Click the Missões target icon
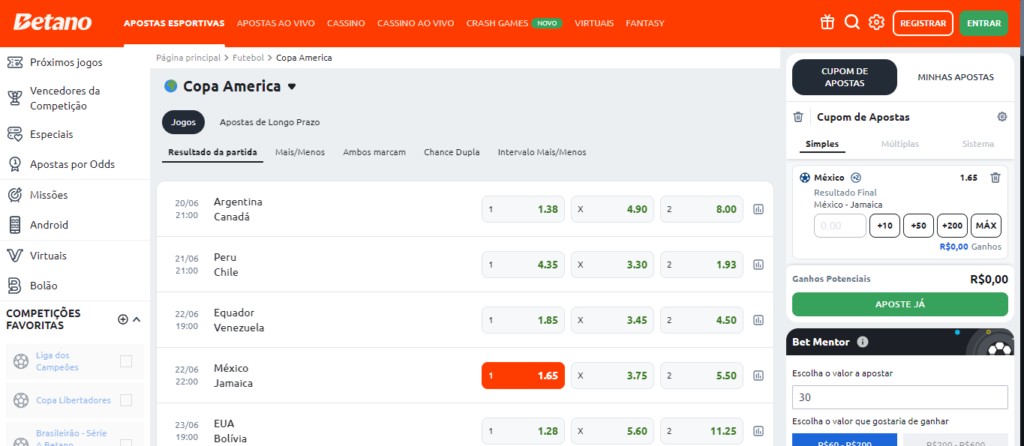Image resolution: width=1024 pixels, height=446 pixels. tap(14, 195)
